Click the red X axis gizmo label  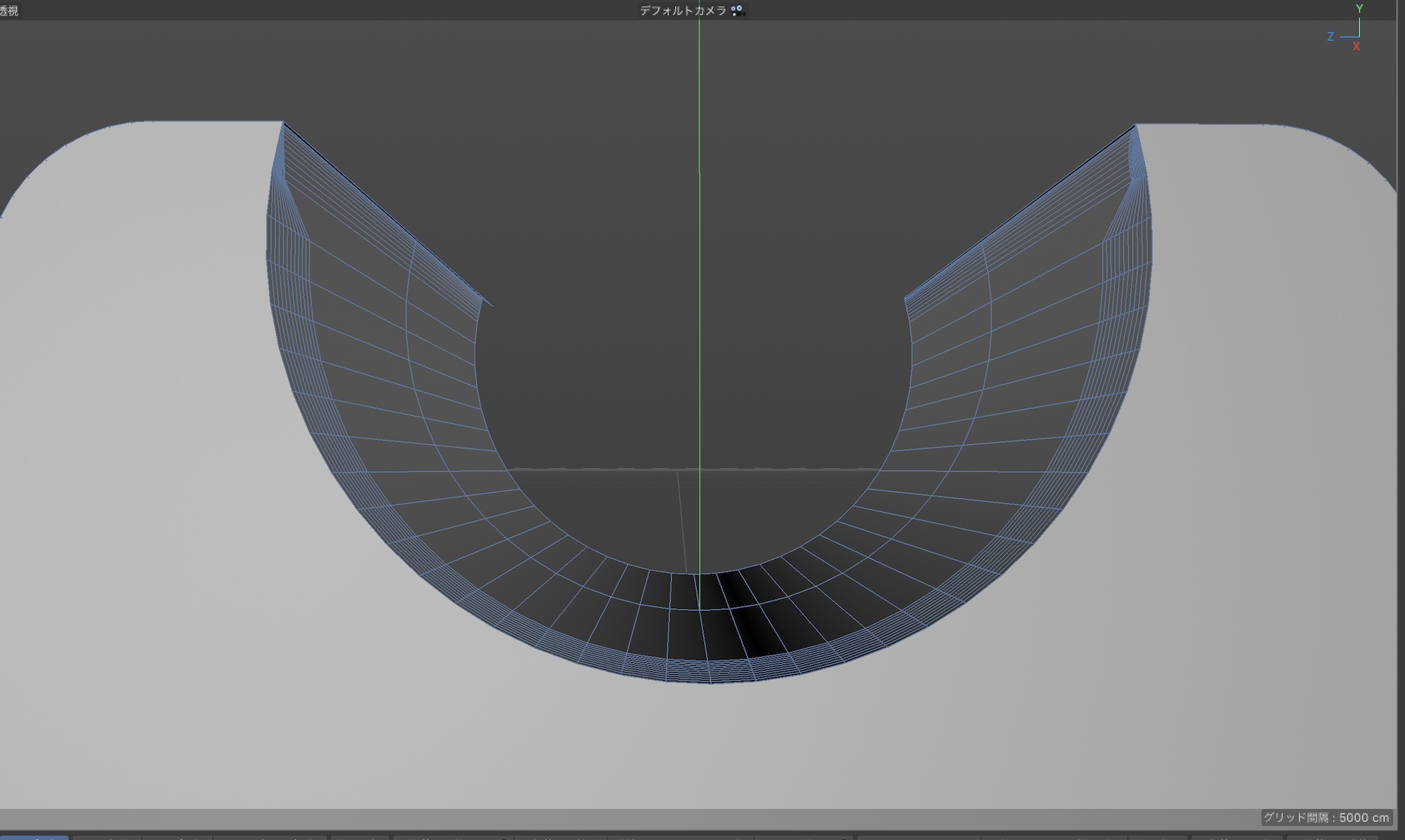[x=1356, y=46]
